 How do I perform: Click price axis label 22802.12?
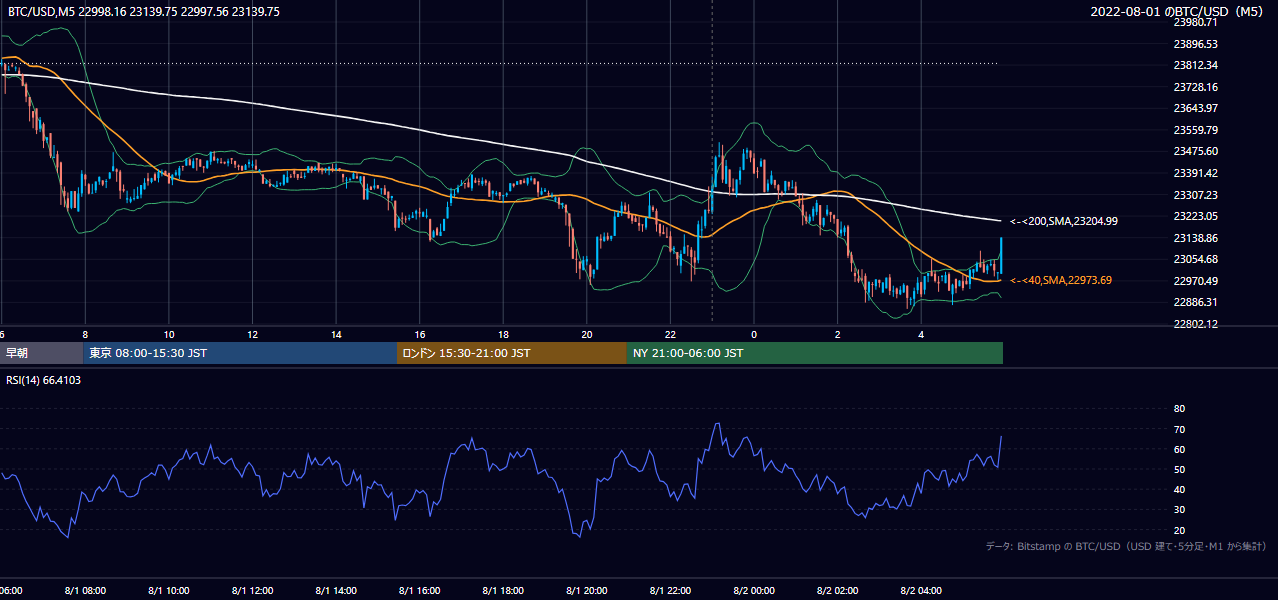(1195, 324)
